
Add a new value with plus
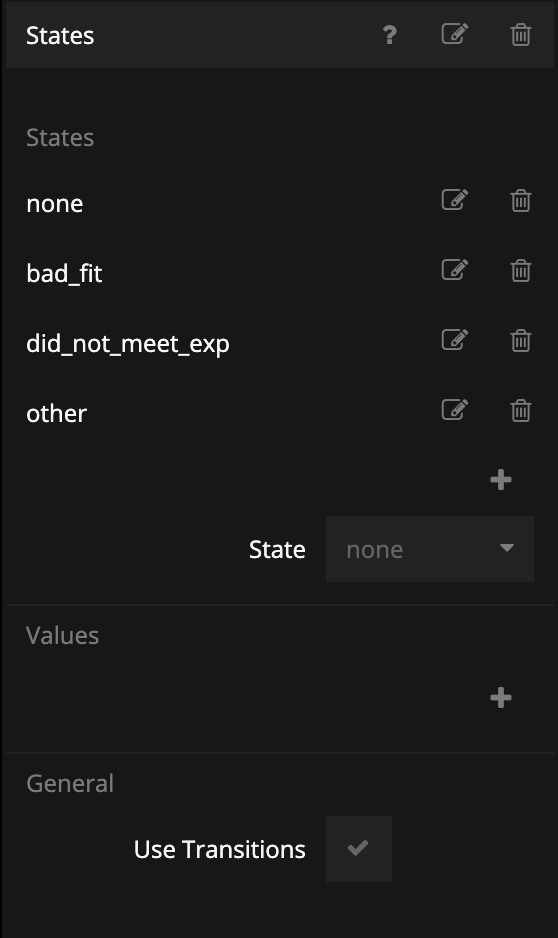coord(501,698)
